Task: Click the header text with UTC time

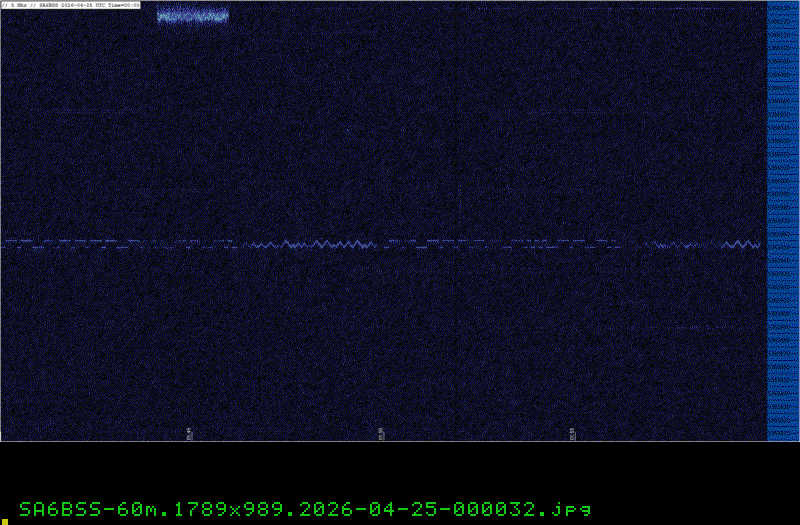Action: point(70,5)
